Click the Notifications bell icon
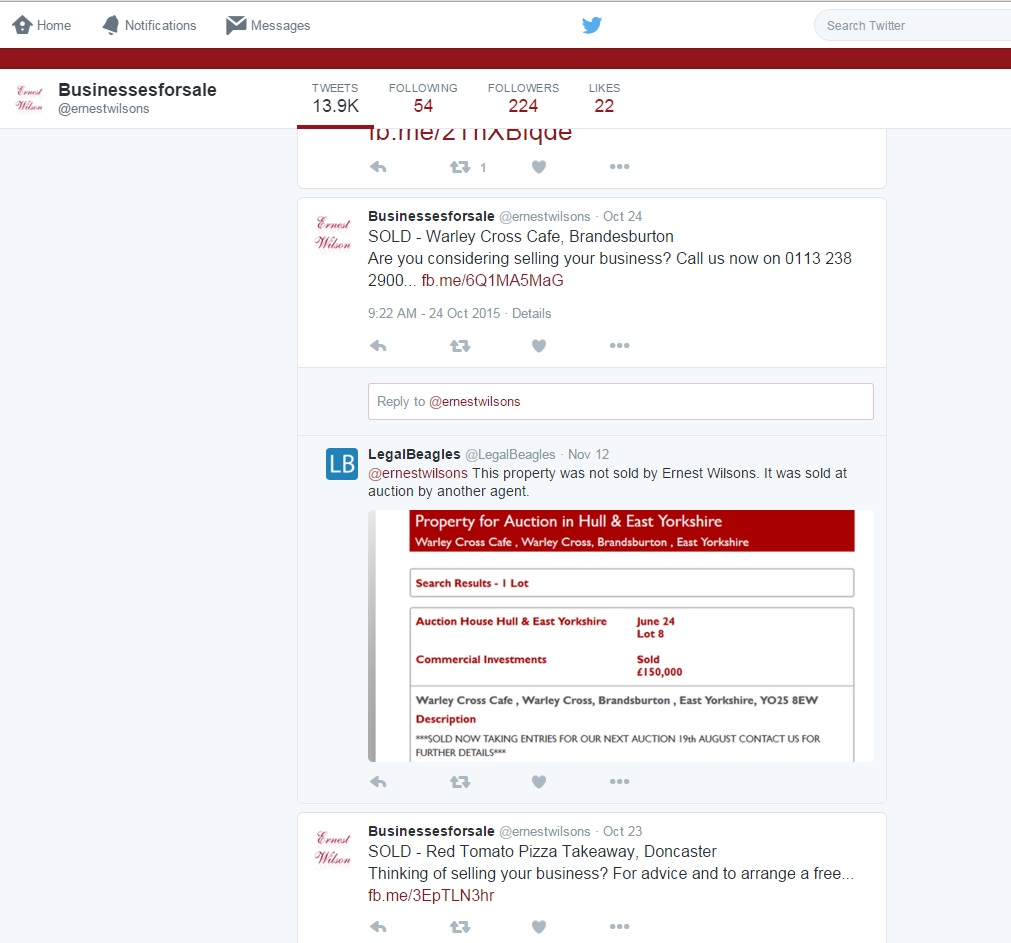Screen dimensions: 1011x943 [111, 25]
